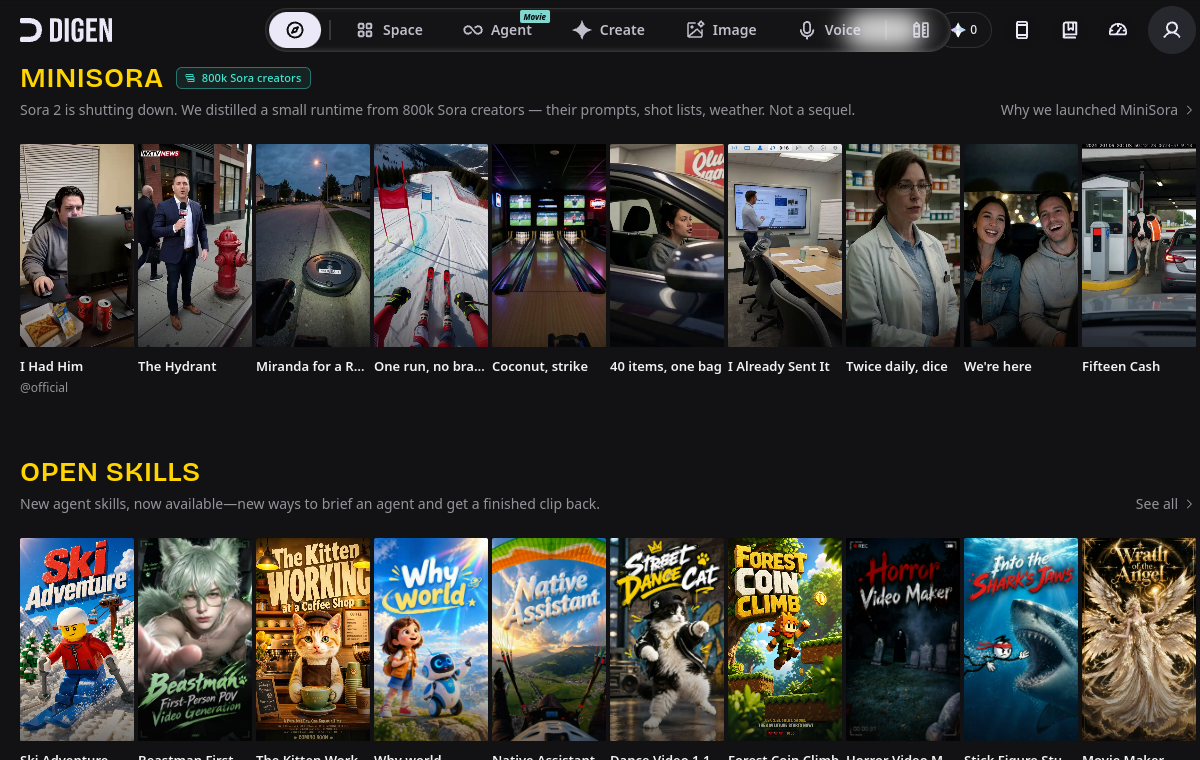This screenshot has width=1200, height=760.
Task: Go to the Image tab
Action: pyautogui.click(x=721, y=30)
